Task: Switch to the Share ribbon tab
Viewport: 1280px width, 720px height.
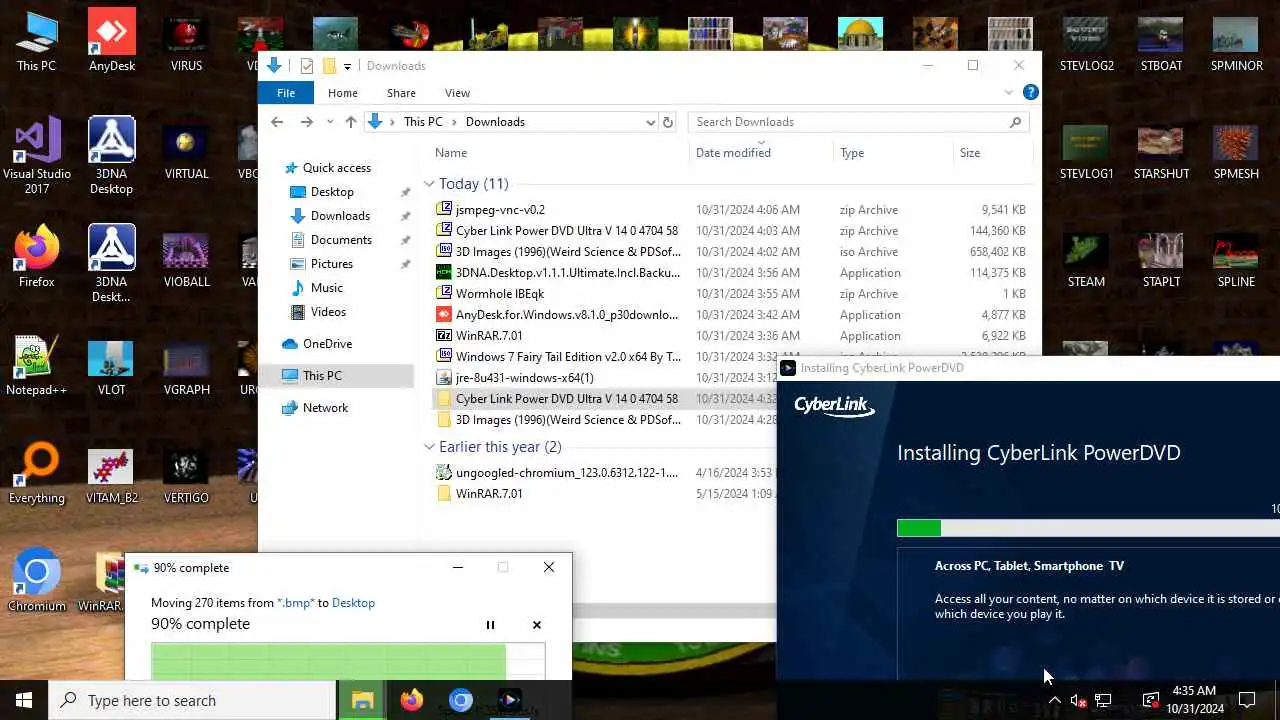Action: coord(401,93)
